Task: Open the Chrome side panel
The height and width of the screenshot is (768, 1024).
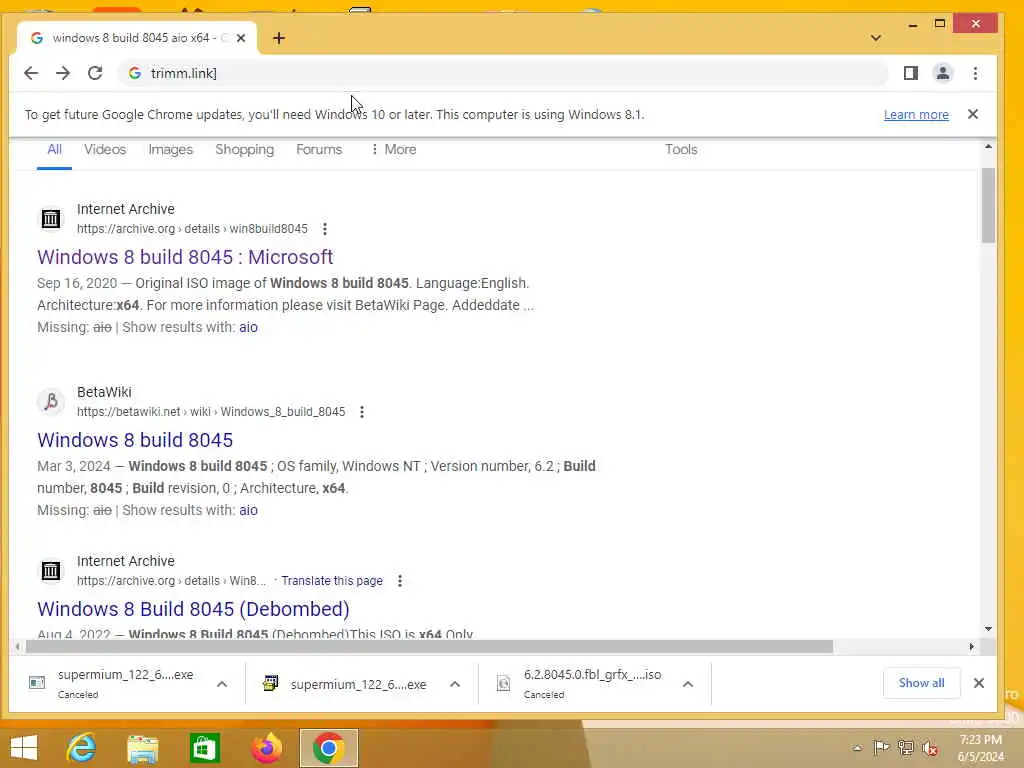Action: 910,73
